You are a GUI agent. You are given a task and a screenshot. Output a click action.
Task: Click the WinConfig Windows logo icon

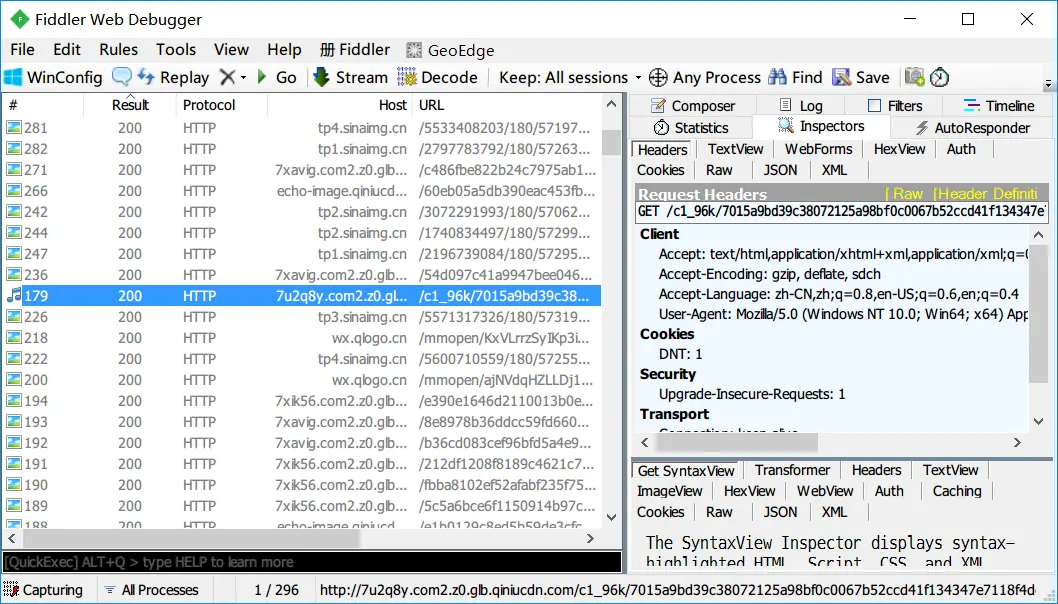[x=13, y=77]
